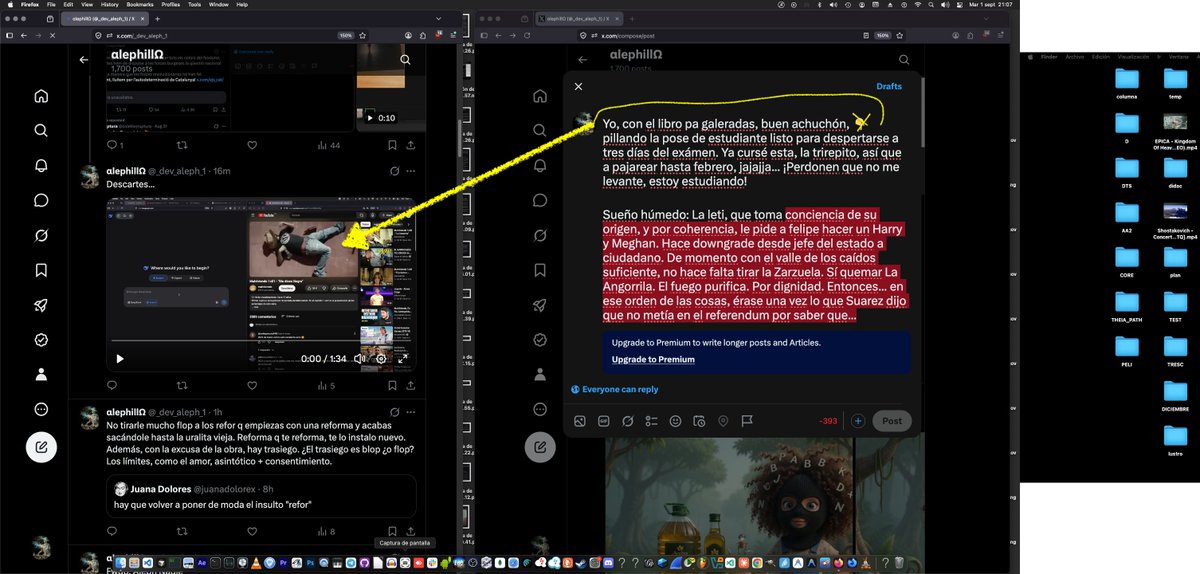Viewport: 1200px width, 574px height.
Task: Open the GIF picker in composer
Action: [603, 421]
